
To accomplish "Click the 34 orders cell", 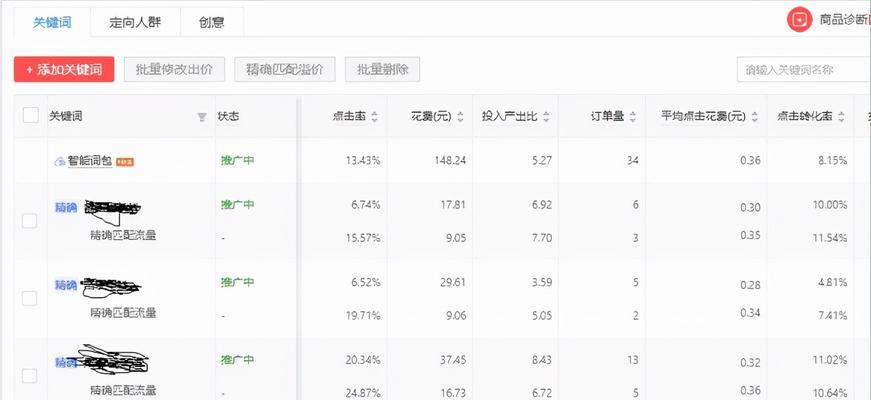I will pos(633,161).
